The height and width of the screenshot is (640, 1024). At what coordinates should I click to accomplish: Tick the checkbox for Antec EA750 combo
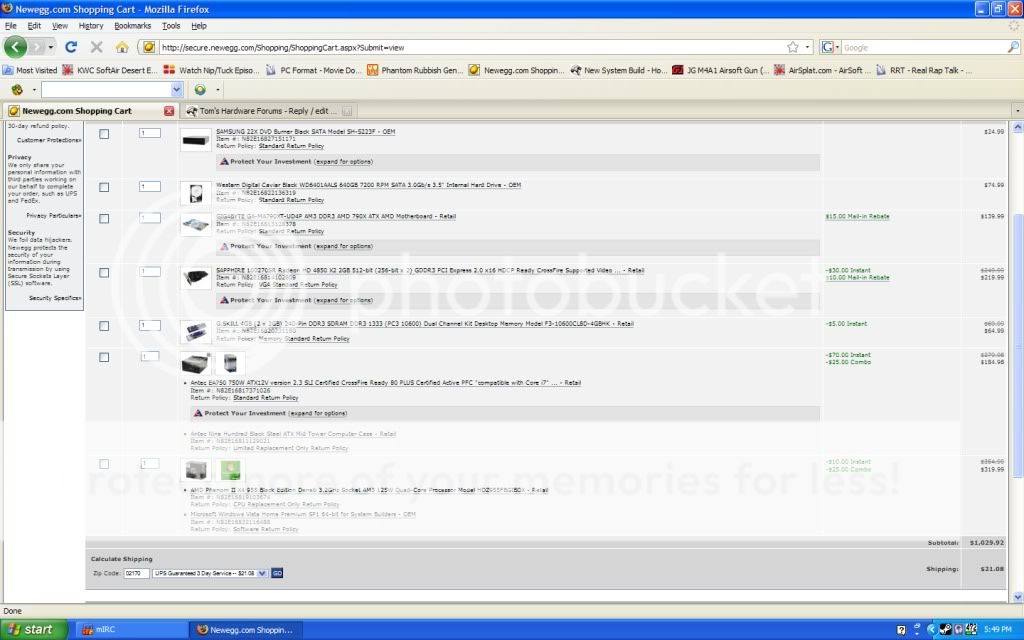[104, 357]
